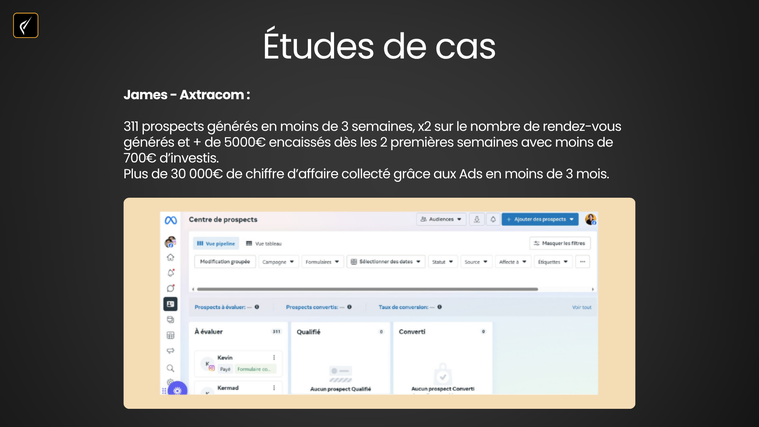This screenshot has width=759, height=427.
Task: Click the Taux de conversion label
Action: (x=403, y=307)
